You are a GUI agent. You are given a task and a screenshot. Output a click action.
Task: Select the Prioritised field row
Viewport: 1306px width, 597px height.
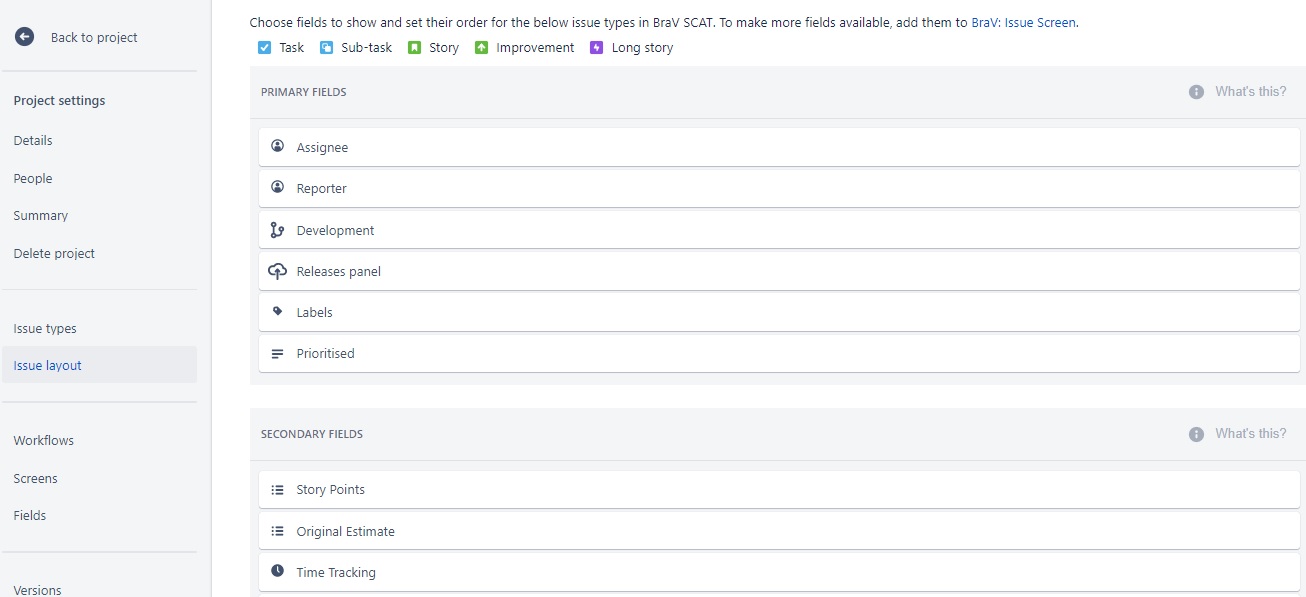(779, 354)
